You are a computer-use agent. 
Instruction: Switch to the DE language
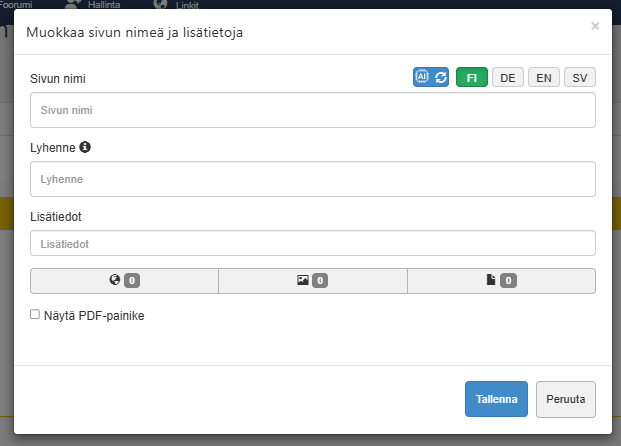tap(508, 77)
